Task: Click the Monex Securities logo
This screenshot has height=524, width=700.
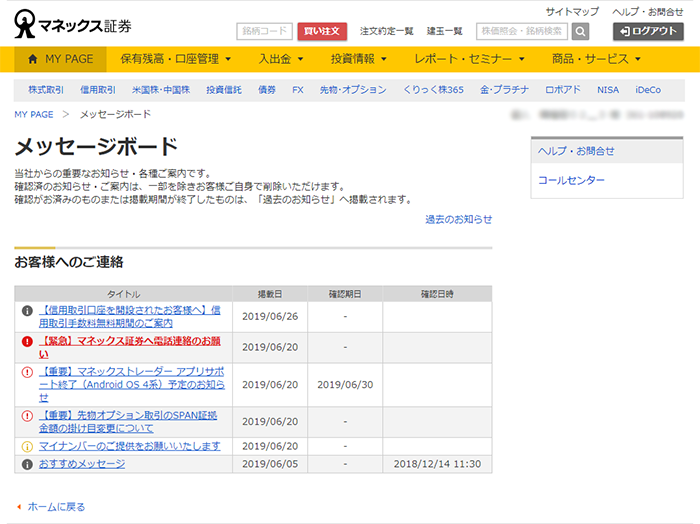Action: [x=73, y=25]
